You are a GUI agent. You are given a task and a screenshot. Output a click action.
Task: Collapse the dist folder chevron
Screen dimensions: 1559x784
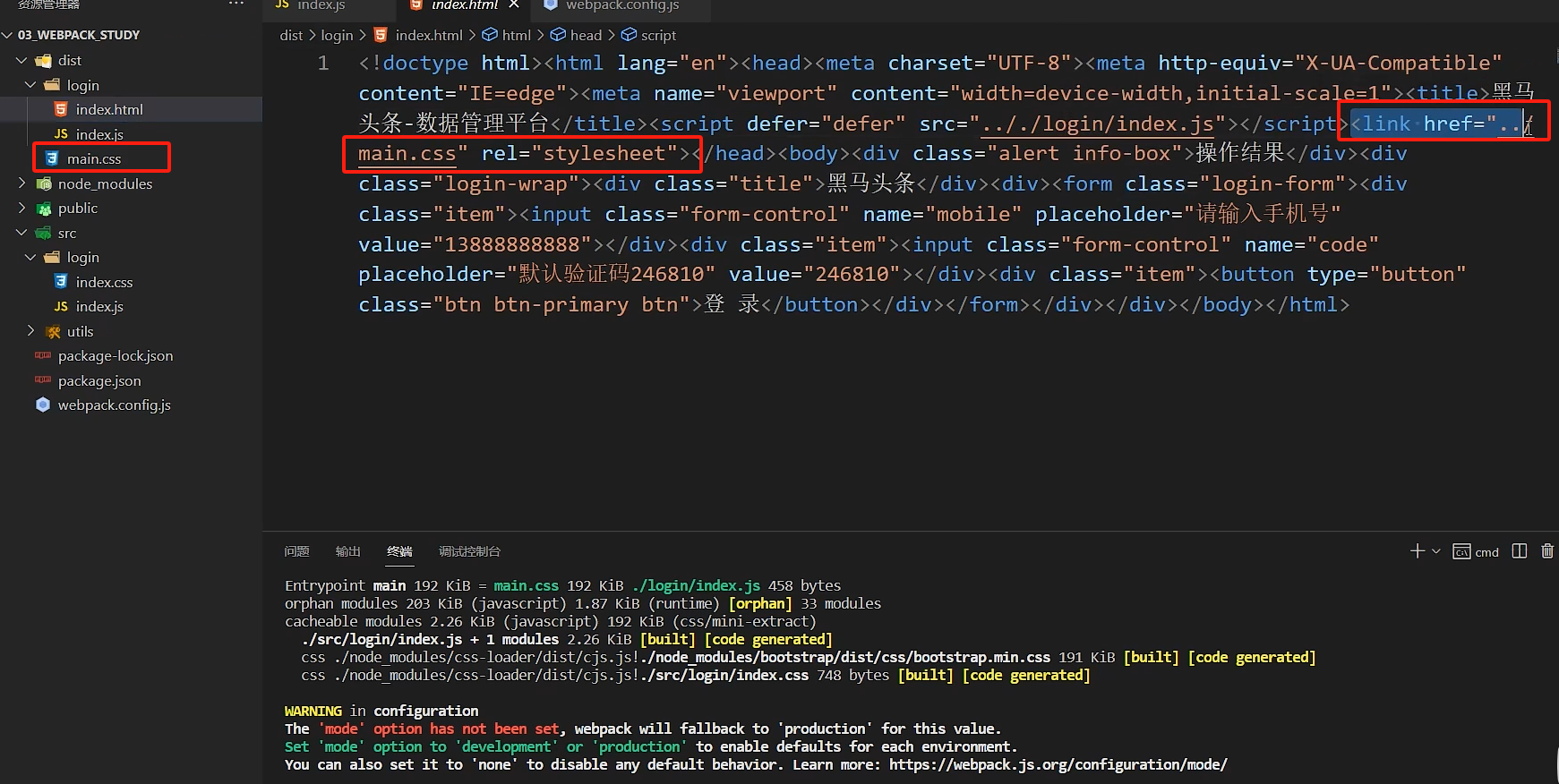click(21, 60)
